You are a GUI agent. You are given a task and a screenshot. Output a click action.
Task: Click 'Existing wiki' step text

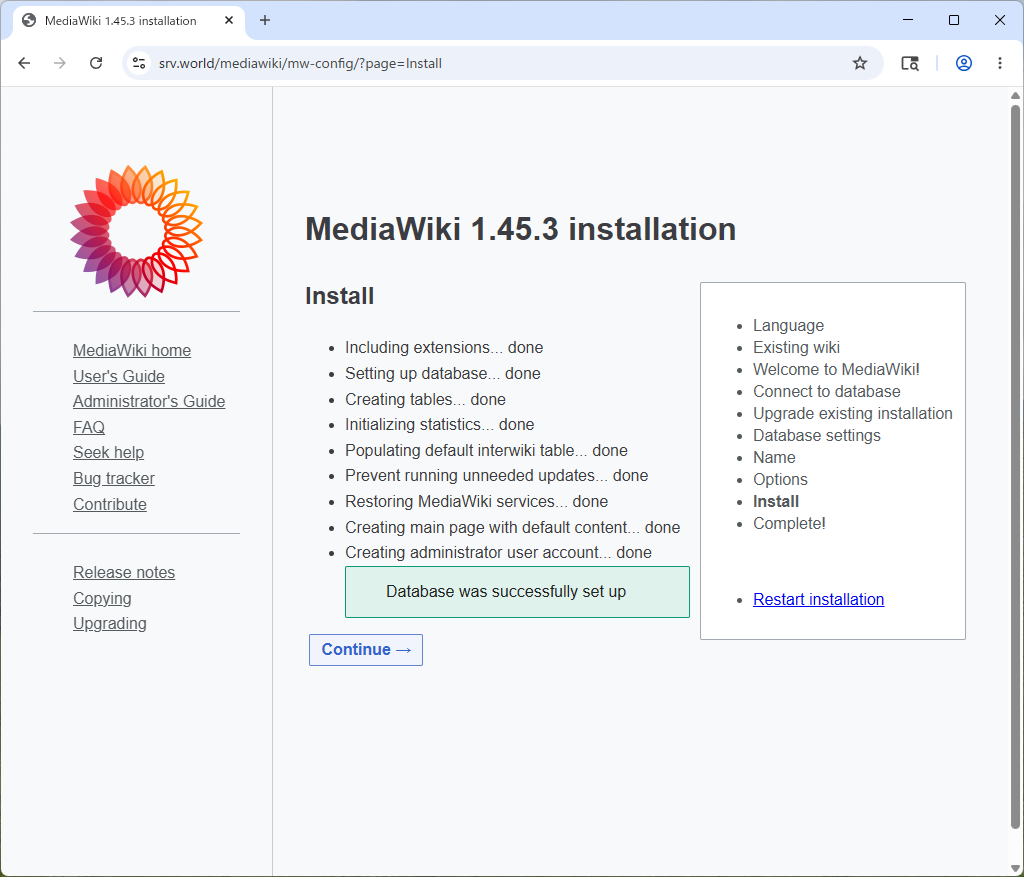pyautogui.click(x=796, y=347)
